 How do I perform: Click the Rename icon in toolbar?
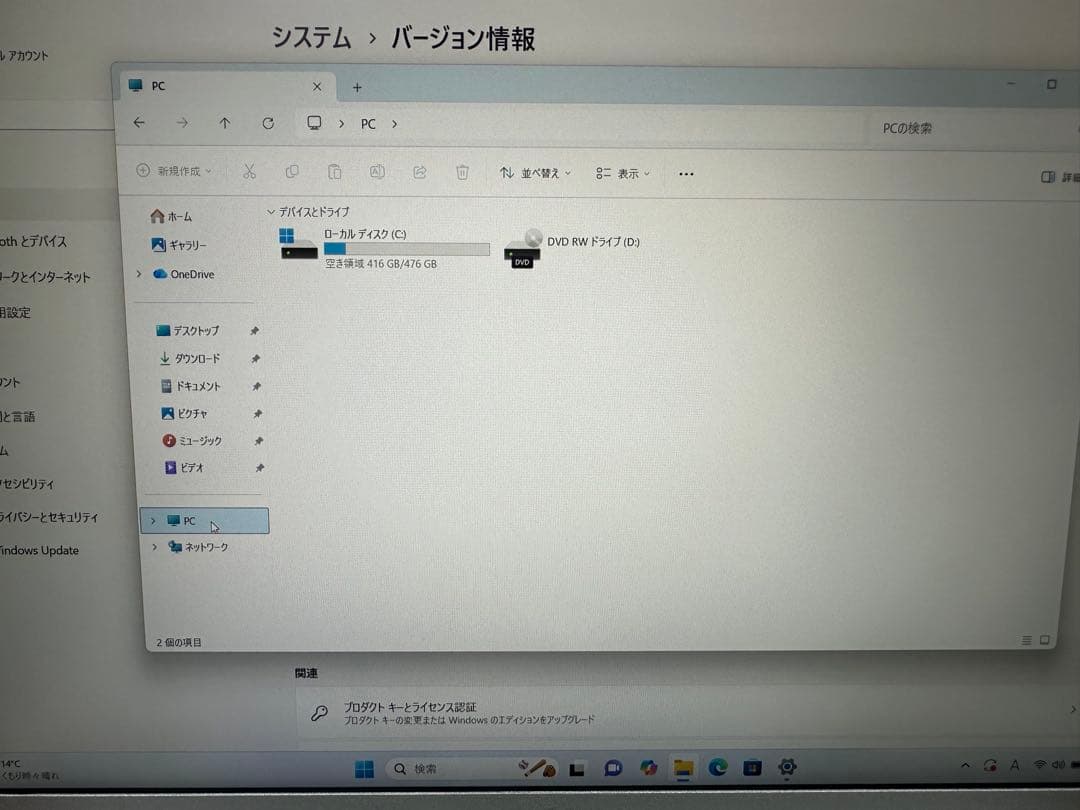click(x=377, y=172)
